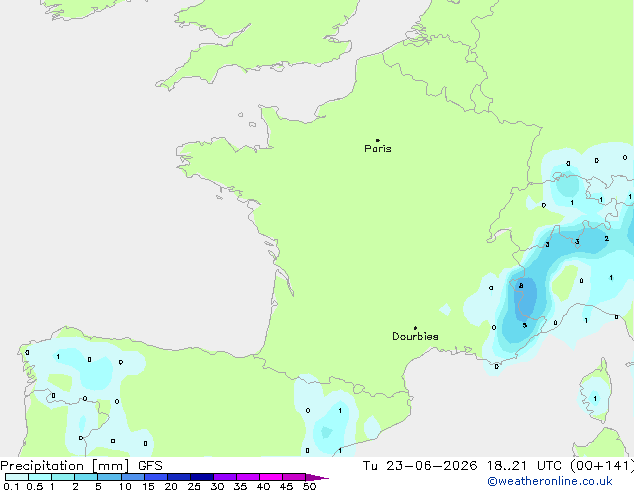Click the Dourbies city label
This screenshot has width=634, height=490.
point(415,336)
